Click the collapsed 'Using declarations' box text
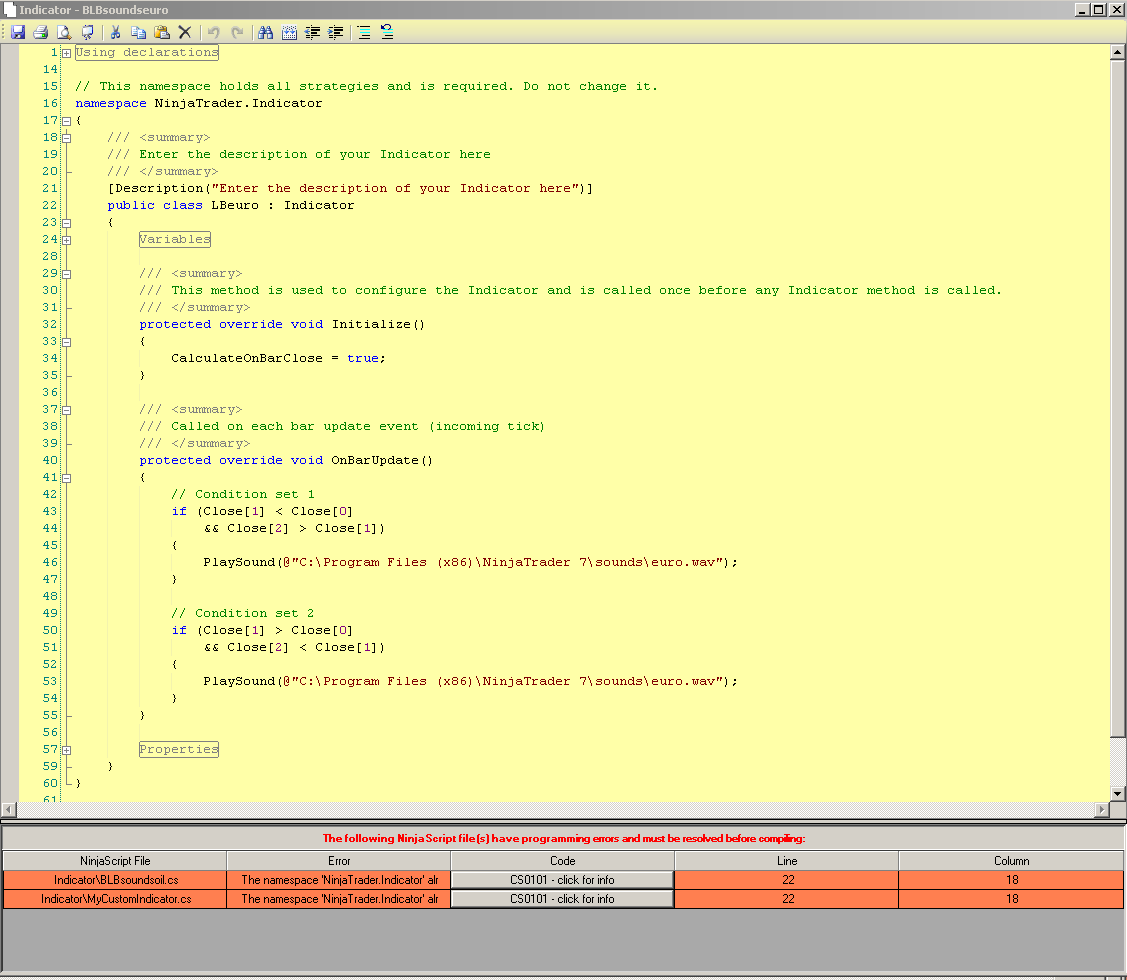Screen dimensions: 1127x980 [x=147, y=52]
